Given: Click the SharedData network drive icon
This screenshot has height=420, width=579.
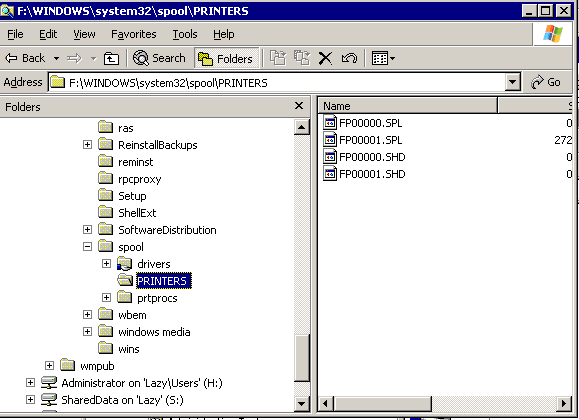Looking at the screenshot, I should (49, 399).
